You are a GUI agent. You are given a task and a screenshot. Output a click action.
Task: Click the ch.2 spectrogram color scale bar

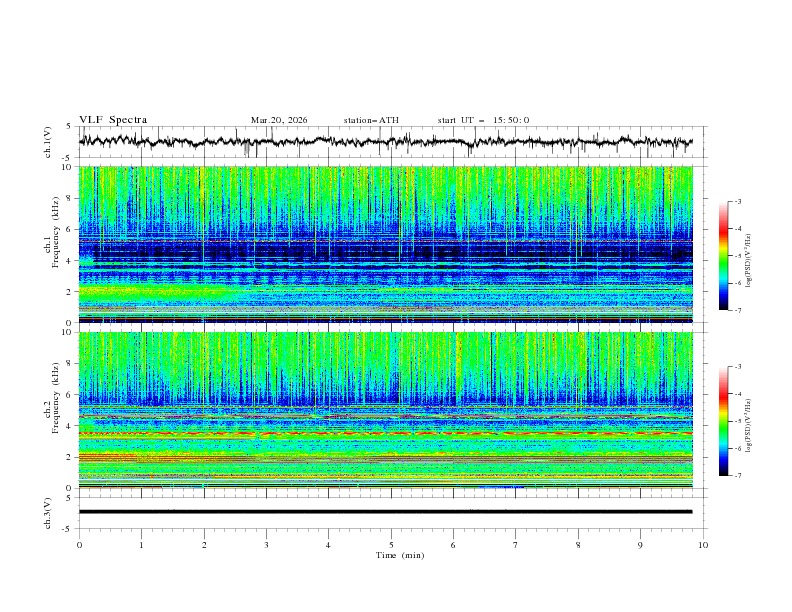723,421
